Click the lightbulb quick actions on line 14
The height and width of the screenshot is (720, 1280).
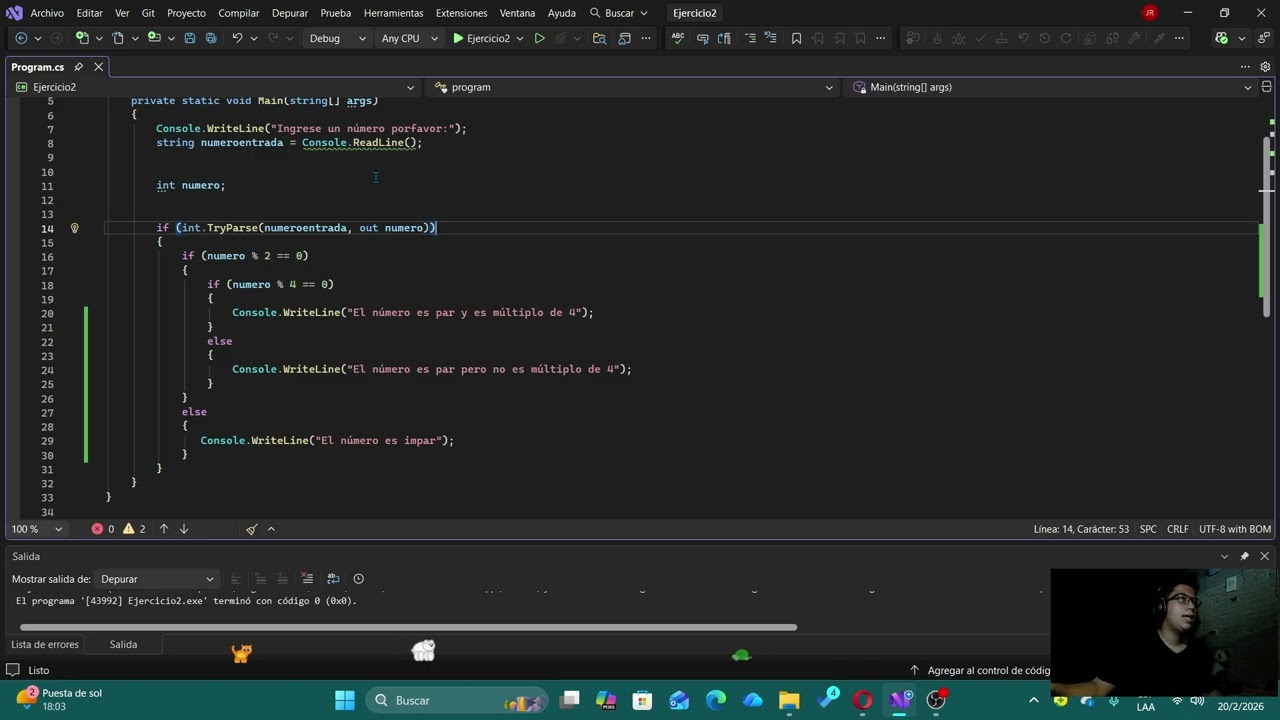(x=74, y=228)
